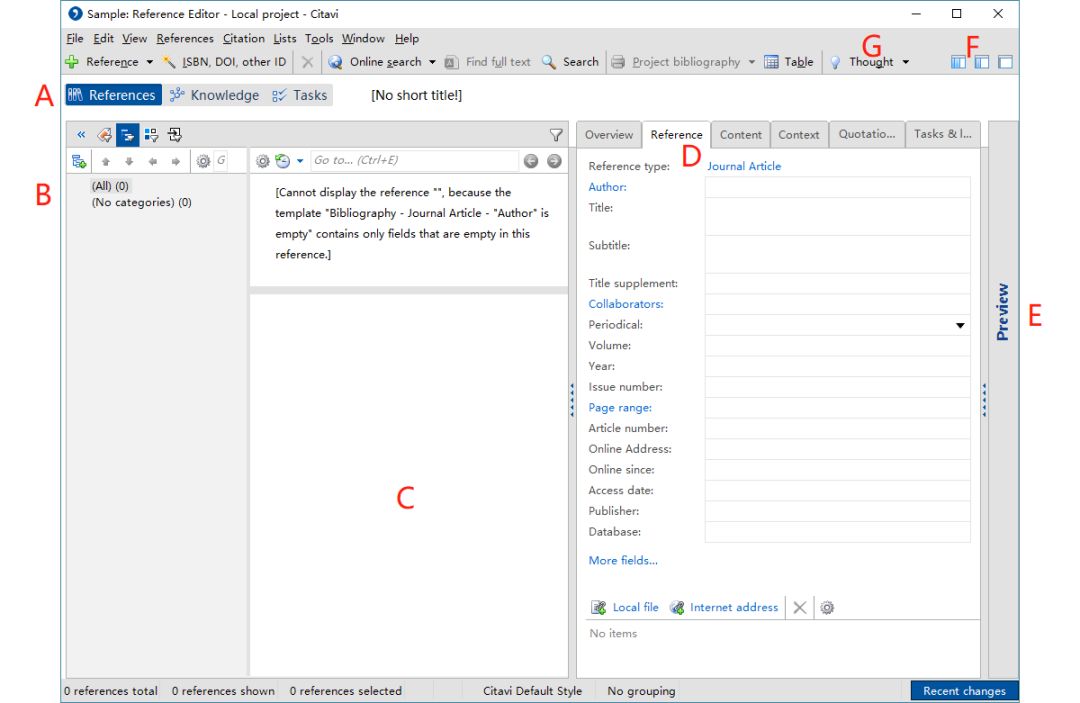Open the Content tab

tap(740, 135)
